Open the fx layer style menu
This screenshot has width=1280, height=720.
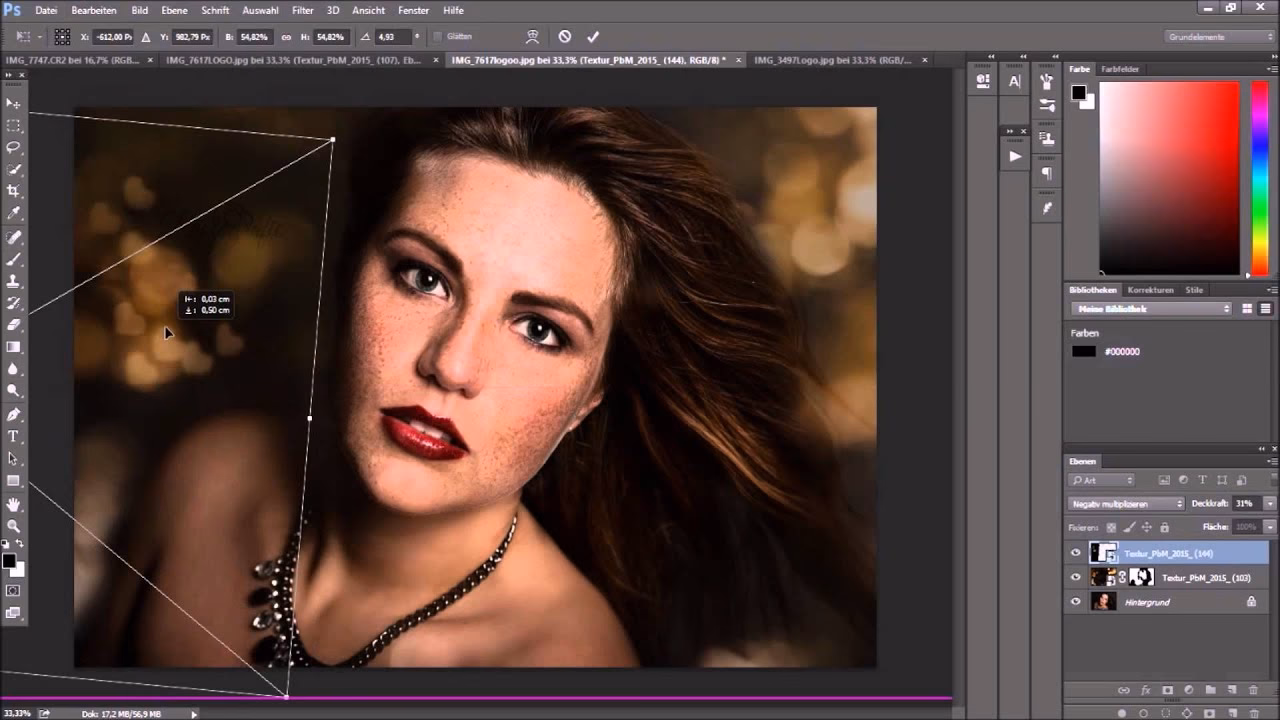[x=1146, y=690]
